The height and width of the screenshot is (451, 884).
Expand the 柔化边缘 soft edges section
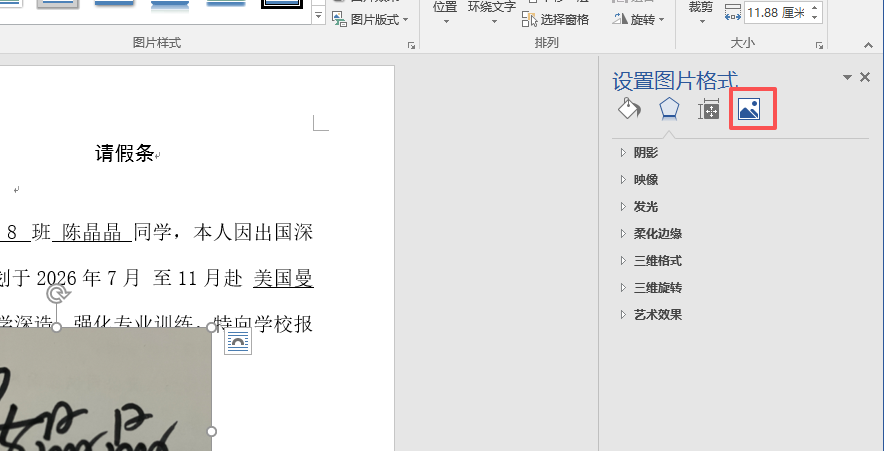(657, 234)
